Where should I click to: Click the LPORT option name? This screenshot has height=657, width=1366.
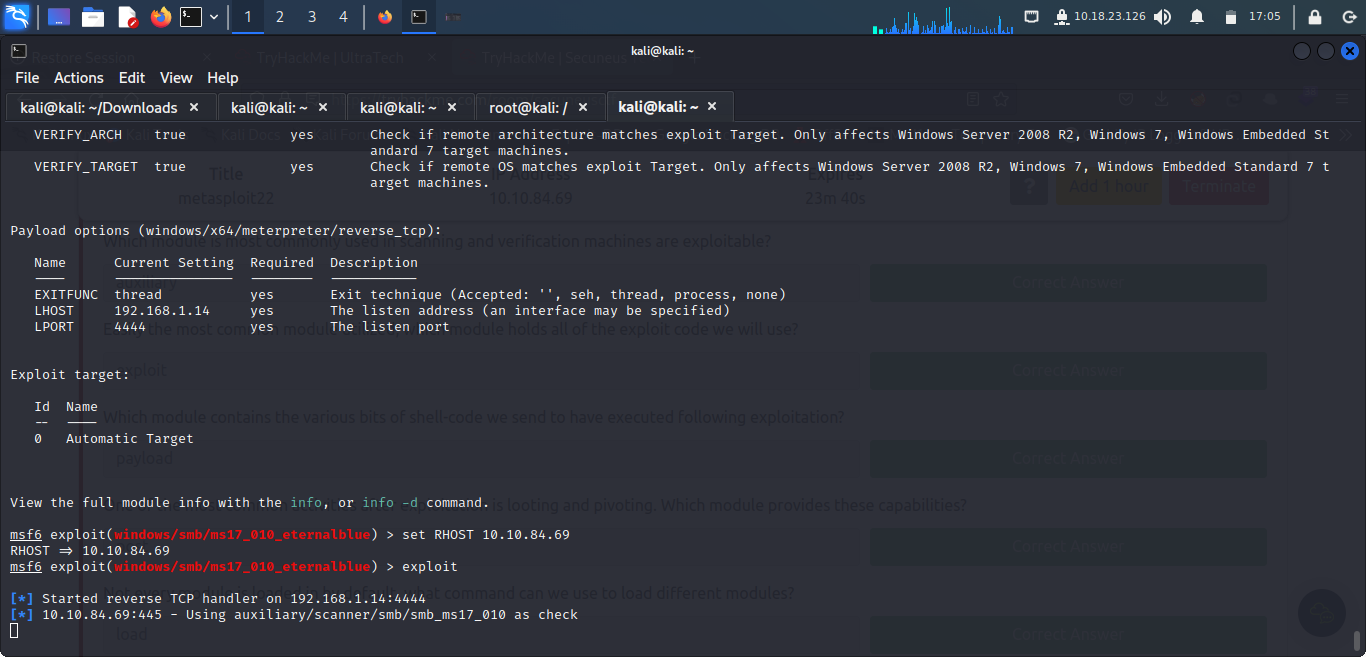tap(54, 327)
